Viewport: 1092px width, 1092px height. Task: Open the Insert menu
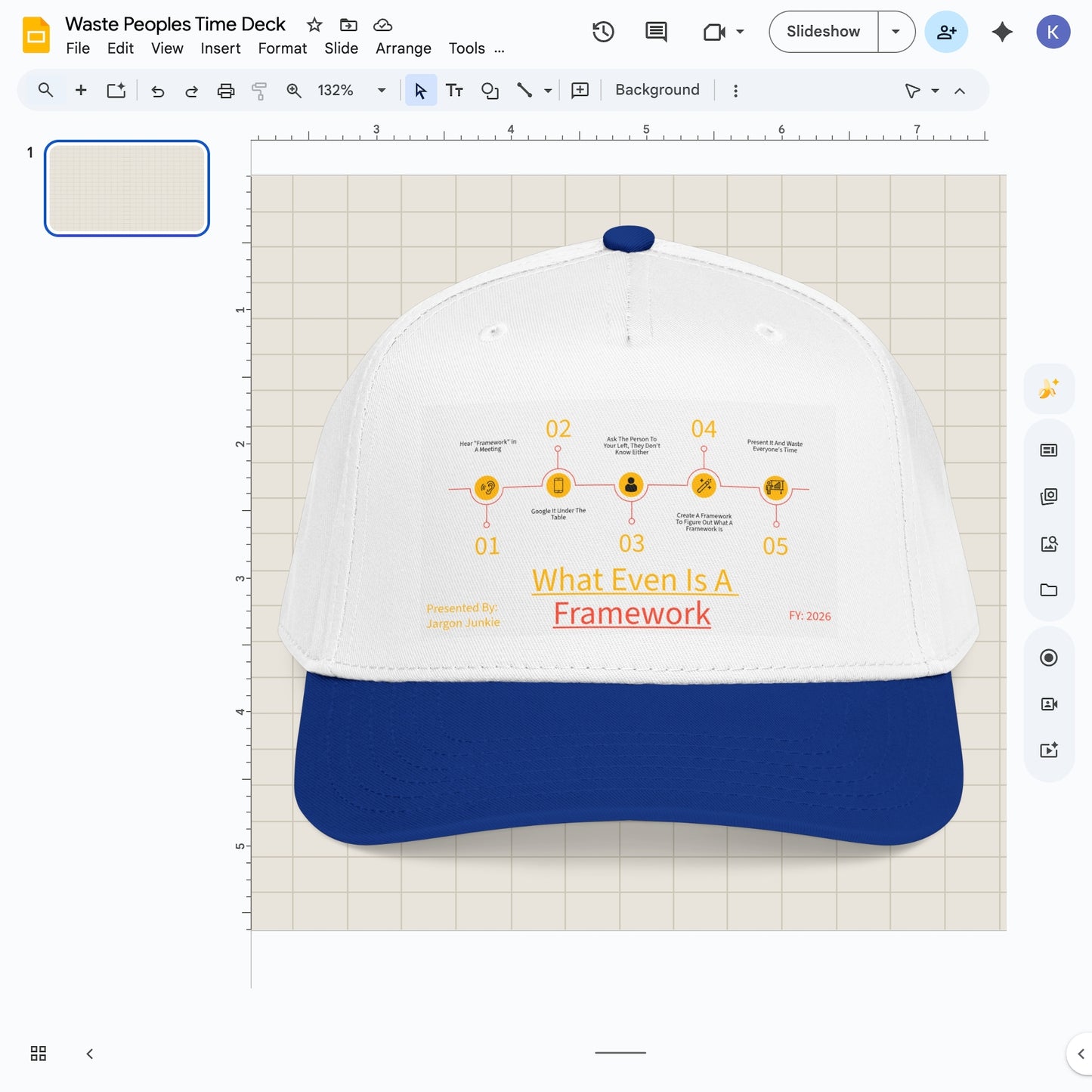tap(220, 48)
